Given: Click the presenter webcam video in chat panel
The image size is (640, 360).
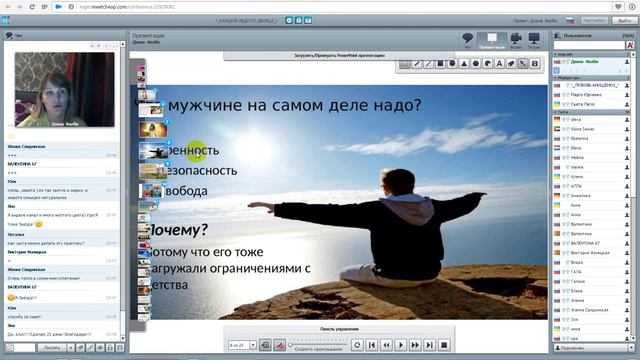Looking at the screenshot, I should [64, 89].
